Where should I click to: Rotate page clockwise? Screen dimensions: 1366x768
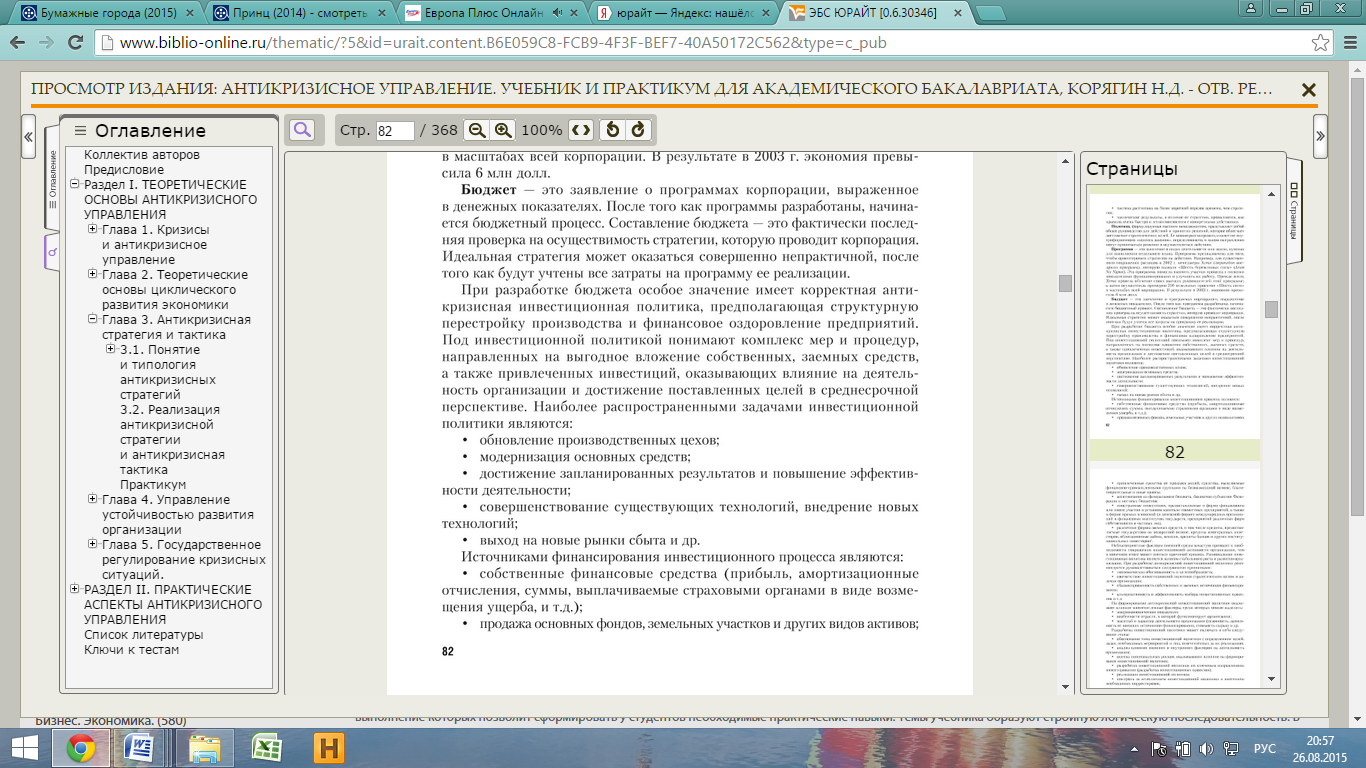pos(637,130)
